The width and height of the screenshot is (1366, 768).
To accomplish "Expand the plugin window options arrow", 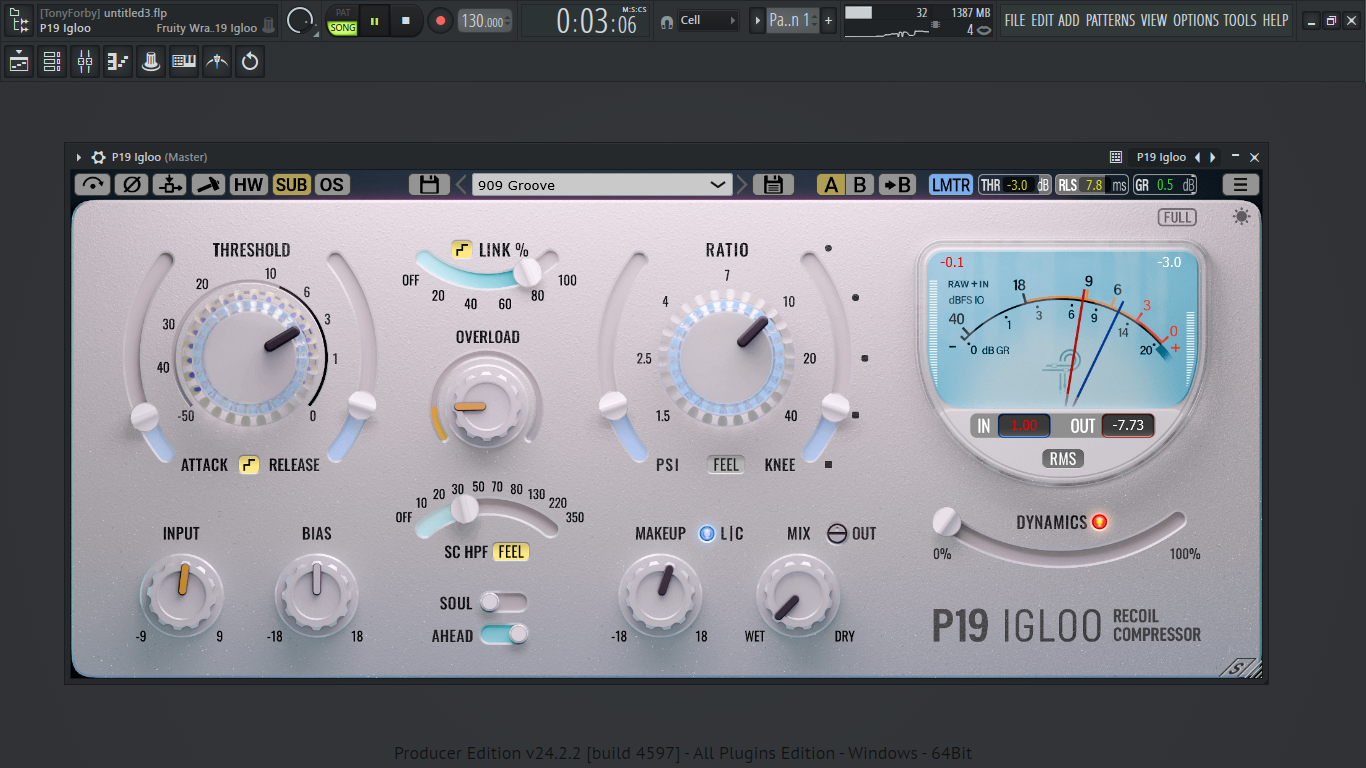I will [x=78, y=157].
